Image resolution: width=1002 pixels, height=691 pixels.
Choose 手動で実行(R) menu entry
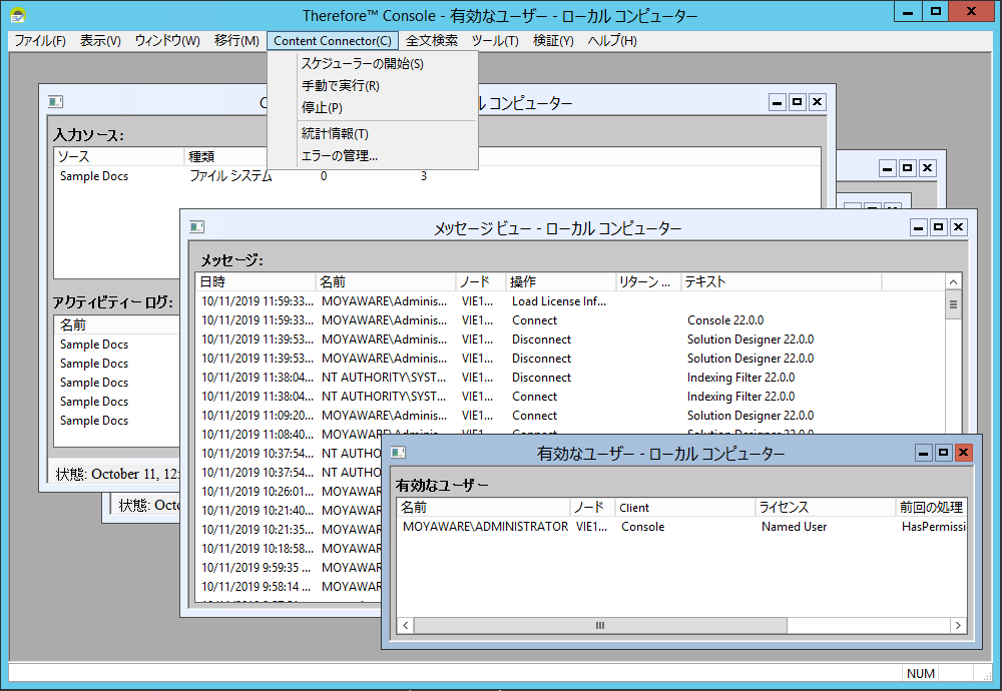373,86
